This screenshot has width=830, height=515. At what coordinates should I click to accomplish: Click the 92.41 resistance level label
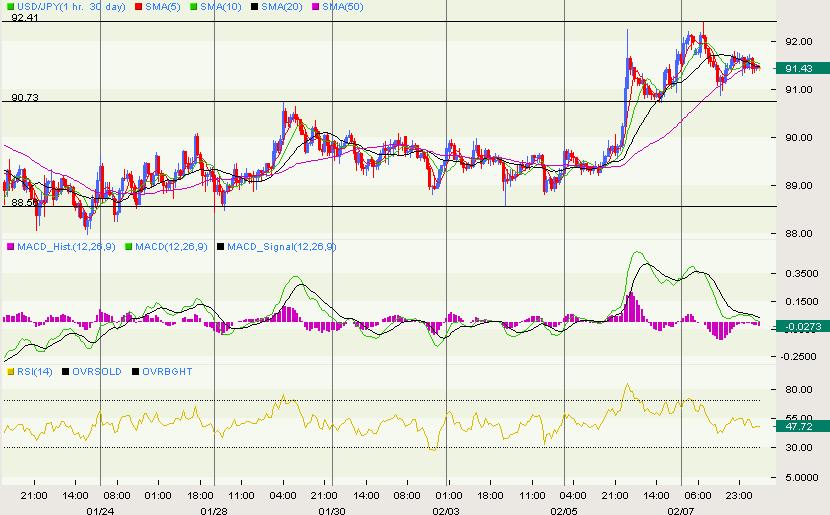(25, 17)
